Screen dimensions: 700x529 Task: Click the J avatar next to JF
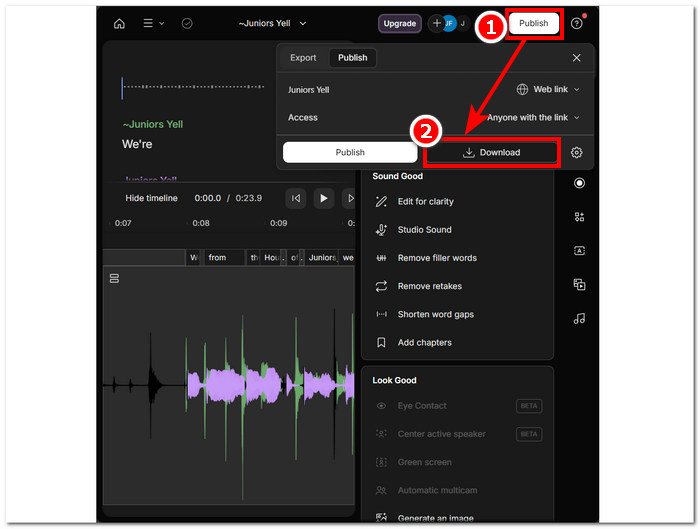click(x=463, y=23)
